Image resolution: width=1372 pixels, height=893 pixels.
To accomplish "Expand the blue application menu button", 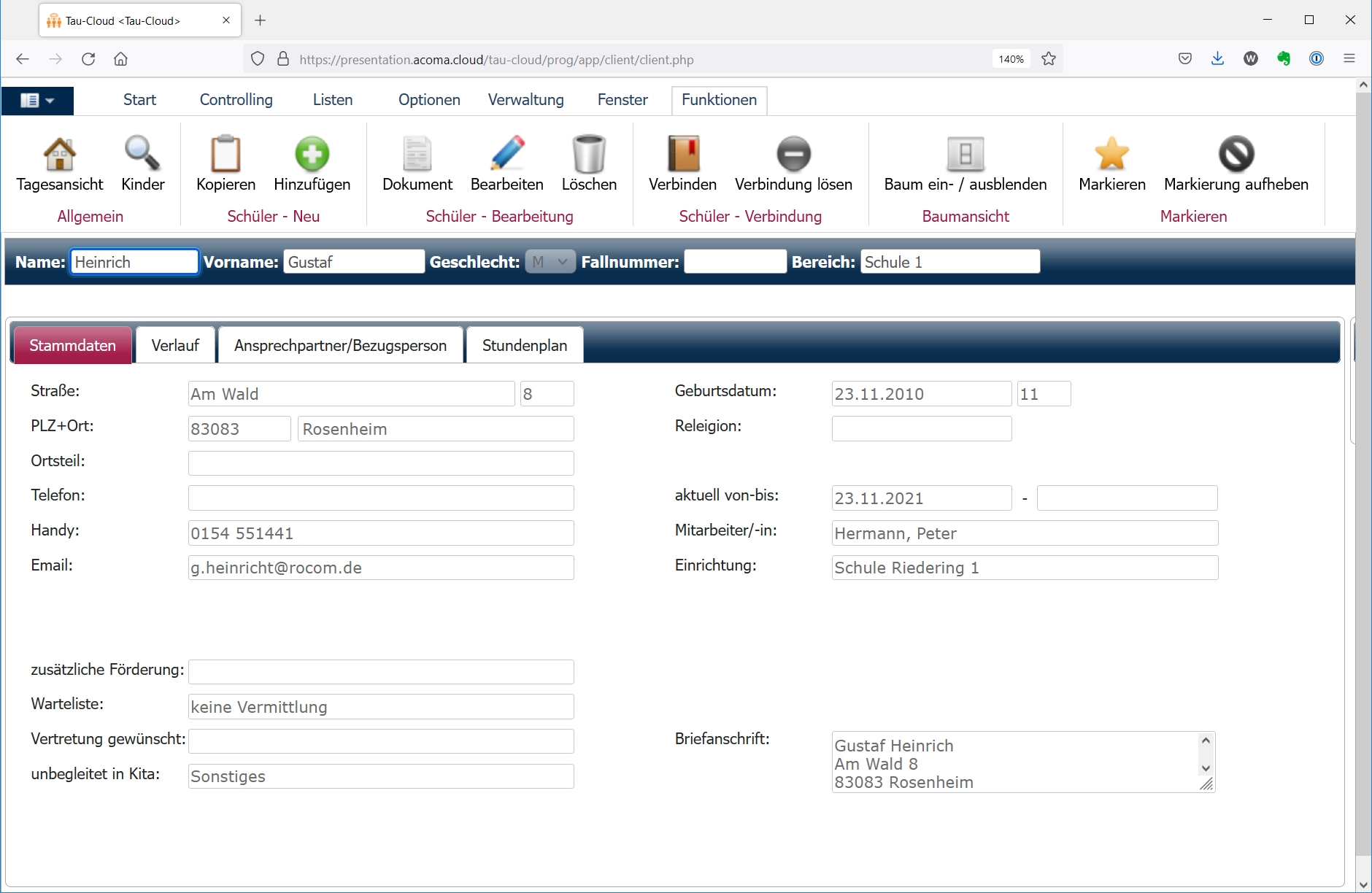I will tap(37, 101).
